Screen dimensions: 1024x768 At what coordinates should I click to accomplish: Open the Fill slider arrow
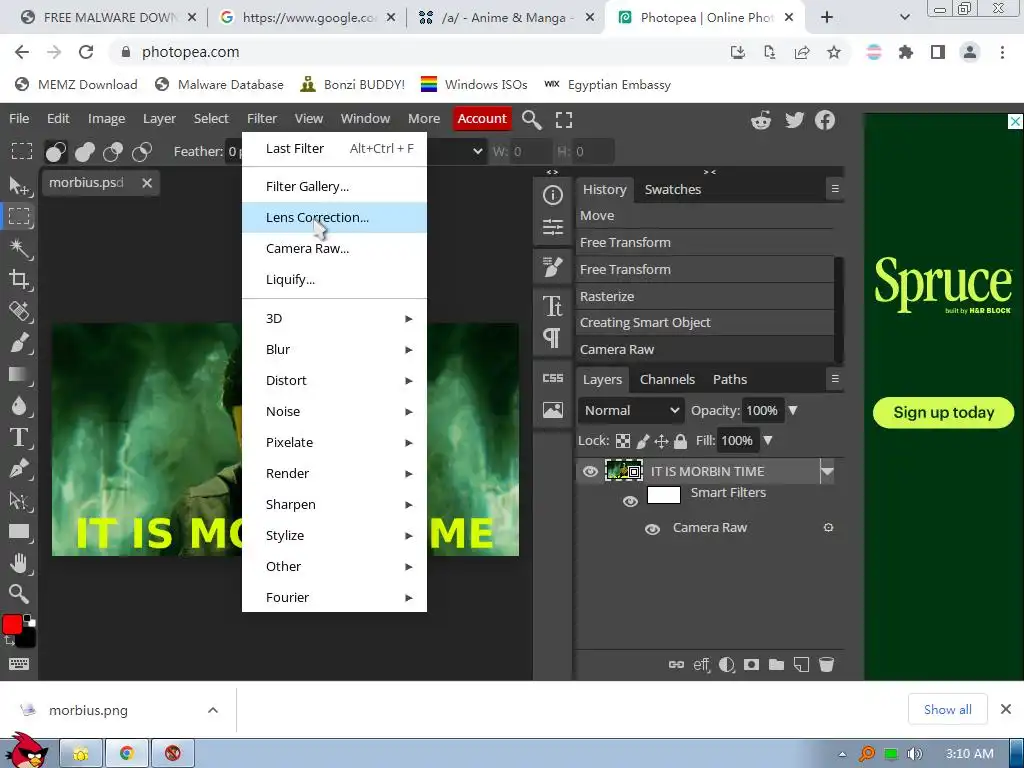pyautogui.click(x=768, y=440)
